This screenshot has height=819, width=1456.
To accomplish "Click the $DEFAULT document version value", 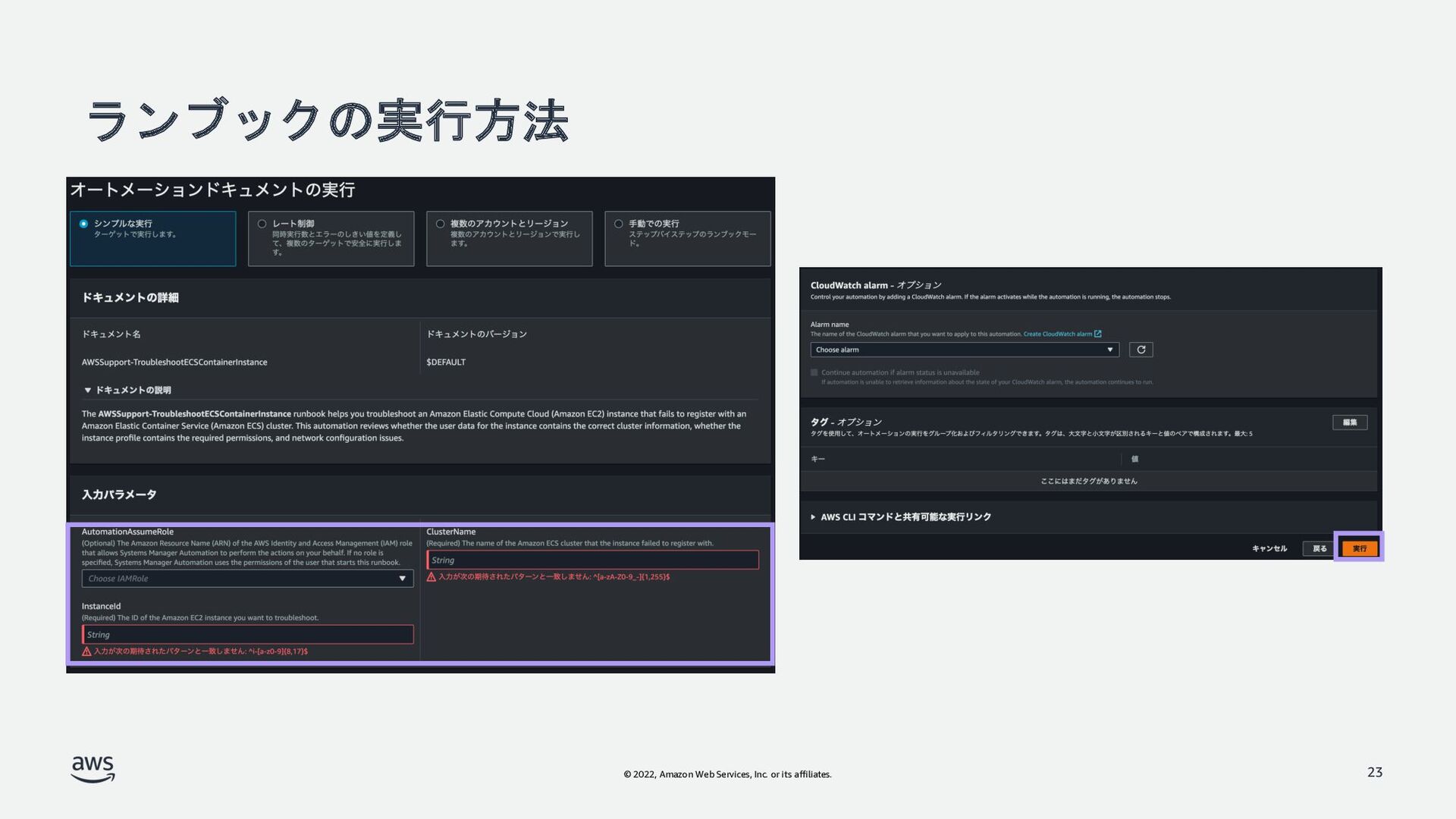I will tap(446, 362).
